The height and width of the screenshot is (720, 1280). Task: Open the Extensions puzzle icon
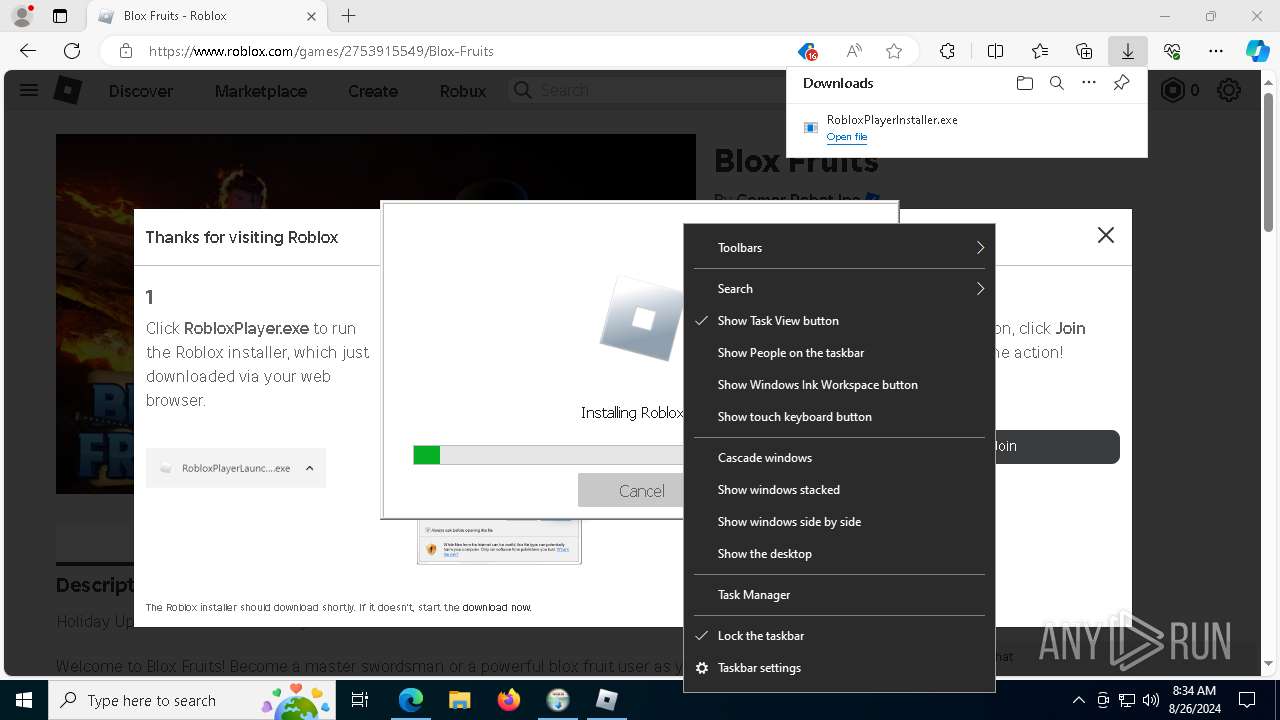947,51
